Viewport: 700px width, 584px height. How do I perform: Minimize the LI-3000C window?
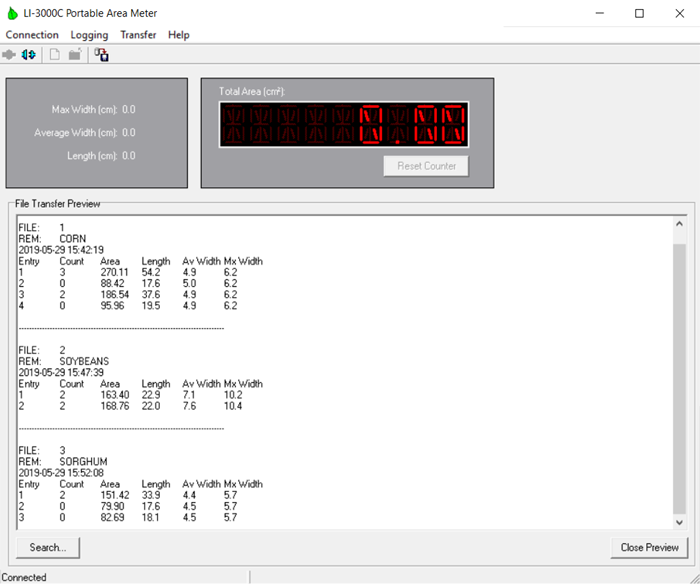(600, 13)
